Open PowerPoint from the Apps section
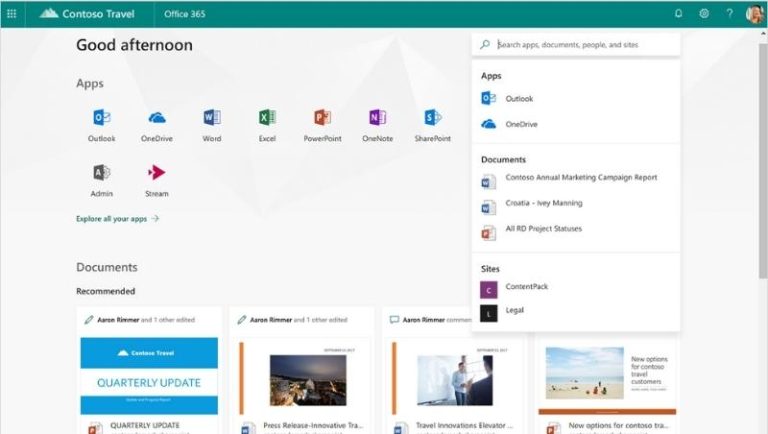Image resolution: width=768 pixels, height=434 pixels. coord(322,118)
